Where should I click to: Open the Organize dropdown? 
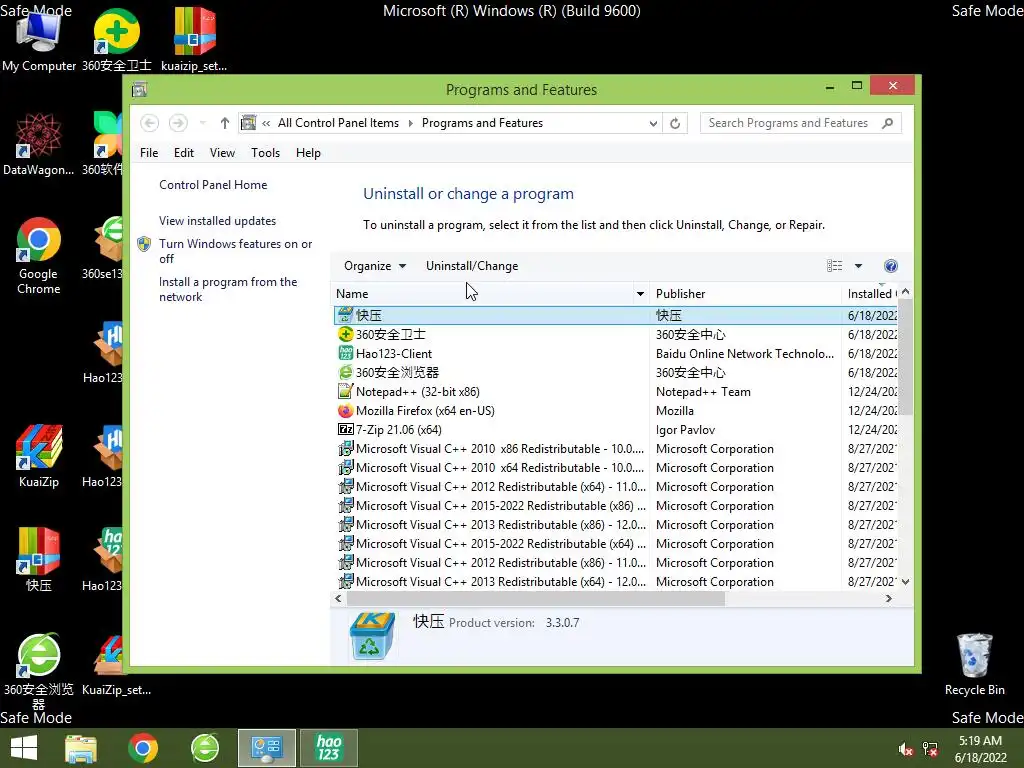pyautogui.click(x=375, y=266)
